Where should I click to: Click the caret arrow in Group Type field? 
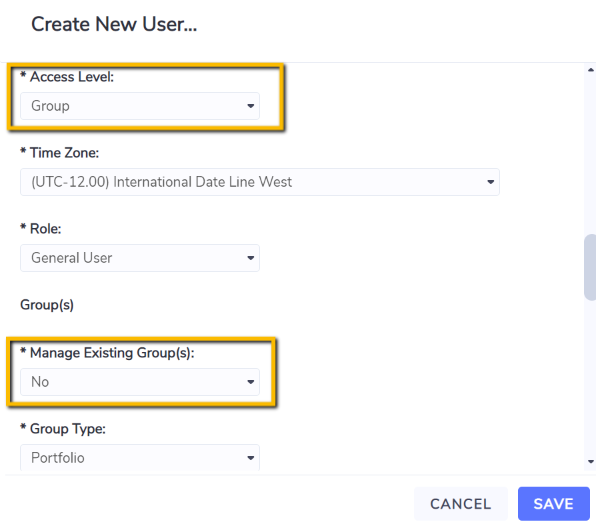(250, 458)
